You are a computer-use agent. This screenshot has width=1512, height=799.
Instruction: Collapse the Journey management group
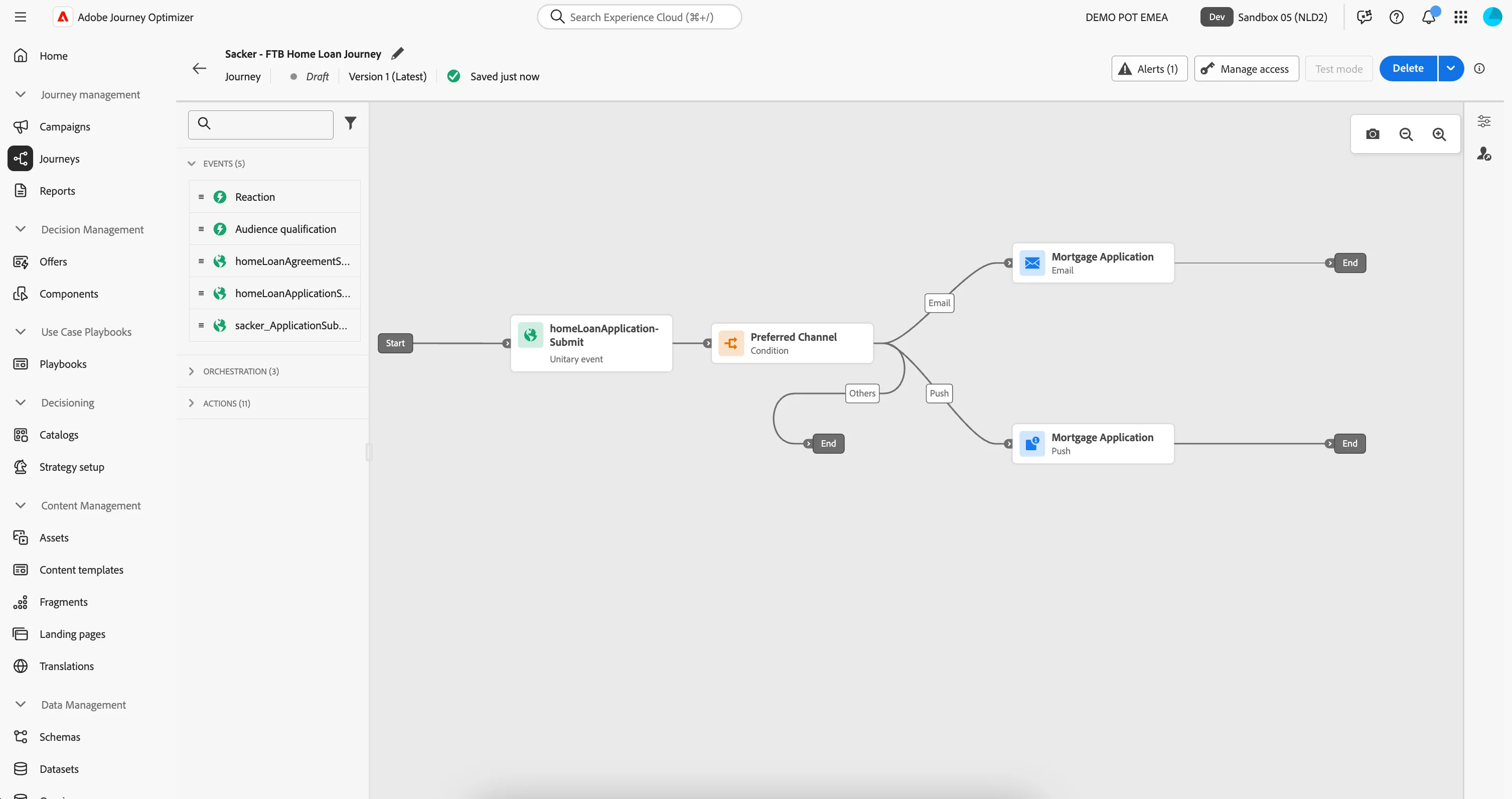[21, 94]
